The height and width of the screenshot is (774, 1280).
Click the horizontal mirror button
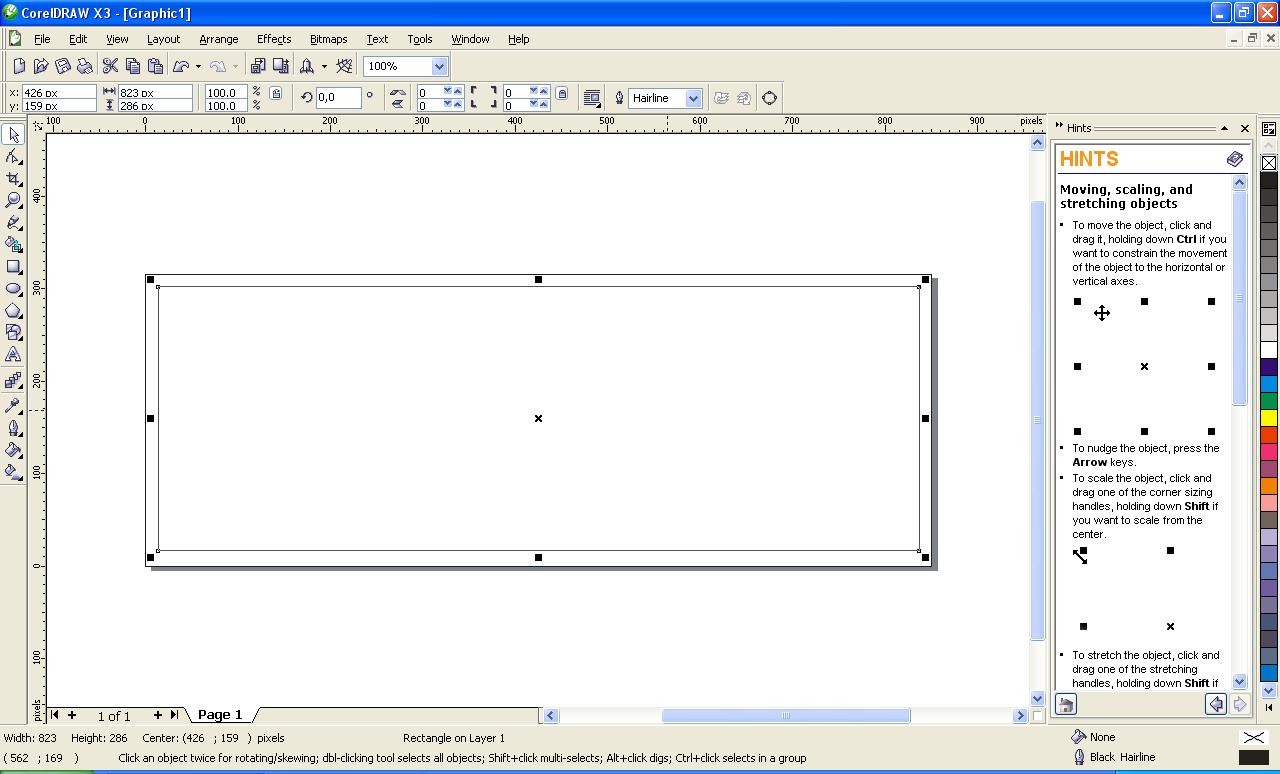click(398, 92)
